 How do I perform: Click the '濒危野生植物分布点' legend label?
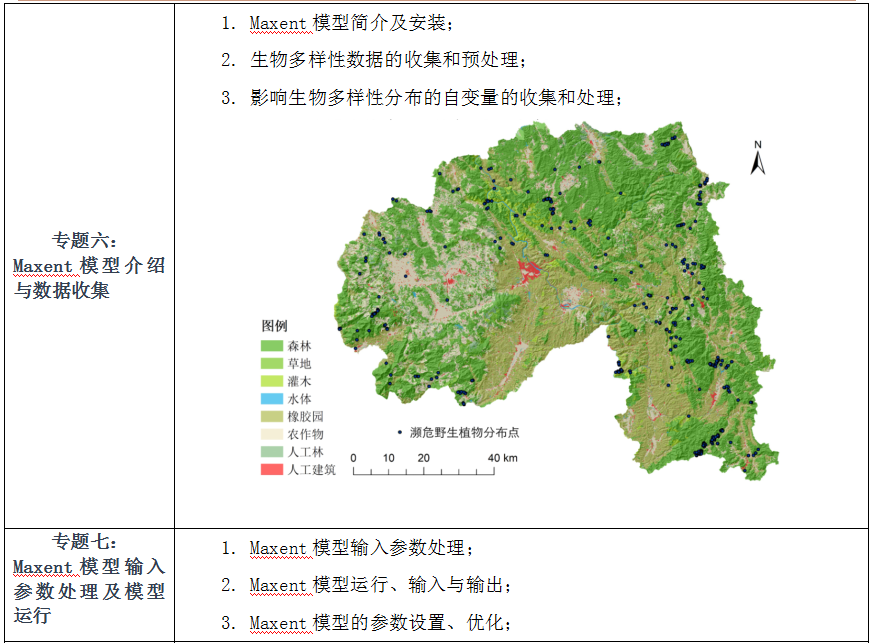tap(464, 432)
